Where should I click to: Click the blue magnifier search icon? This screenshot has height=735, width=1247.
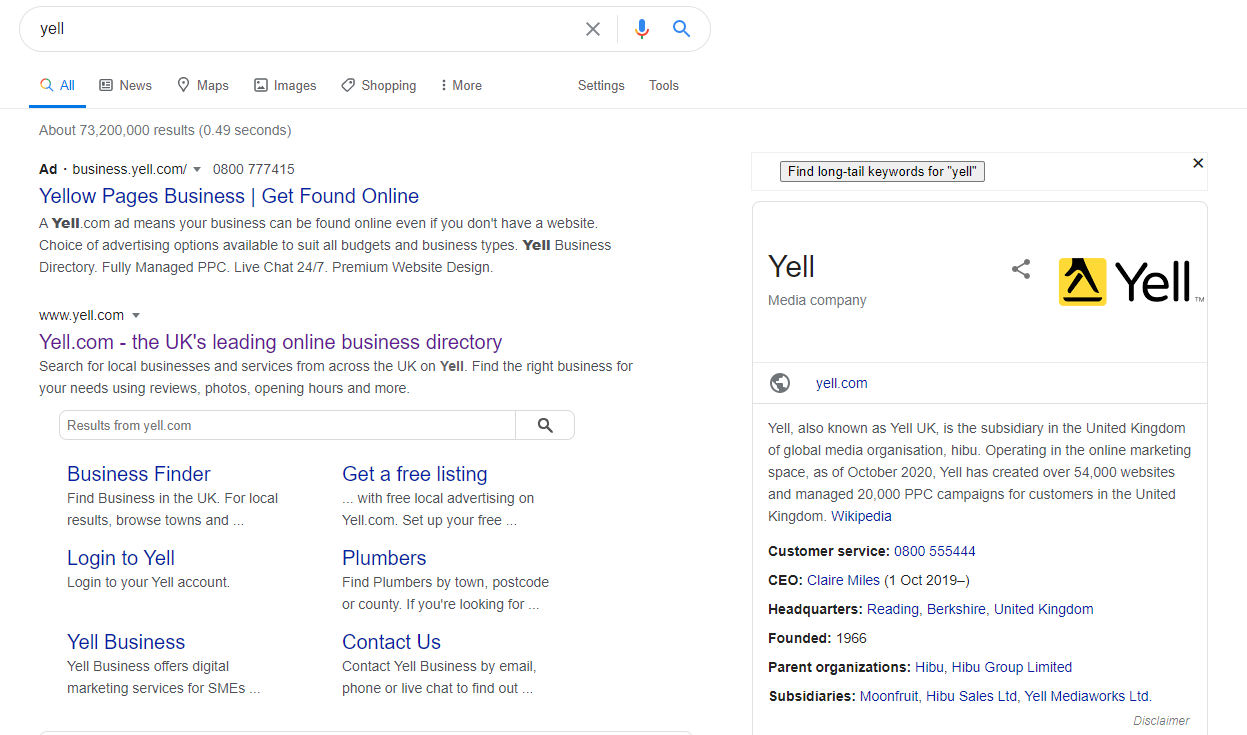682,29
